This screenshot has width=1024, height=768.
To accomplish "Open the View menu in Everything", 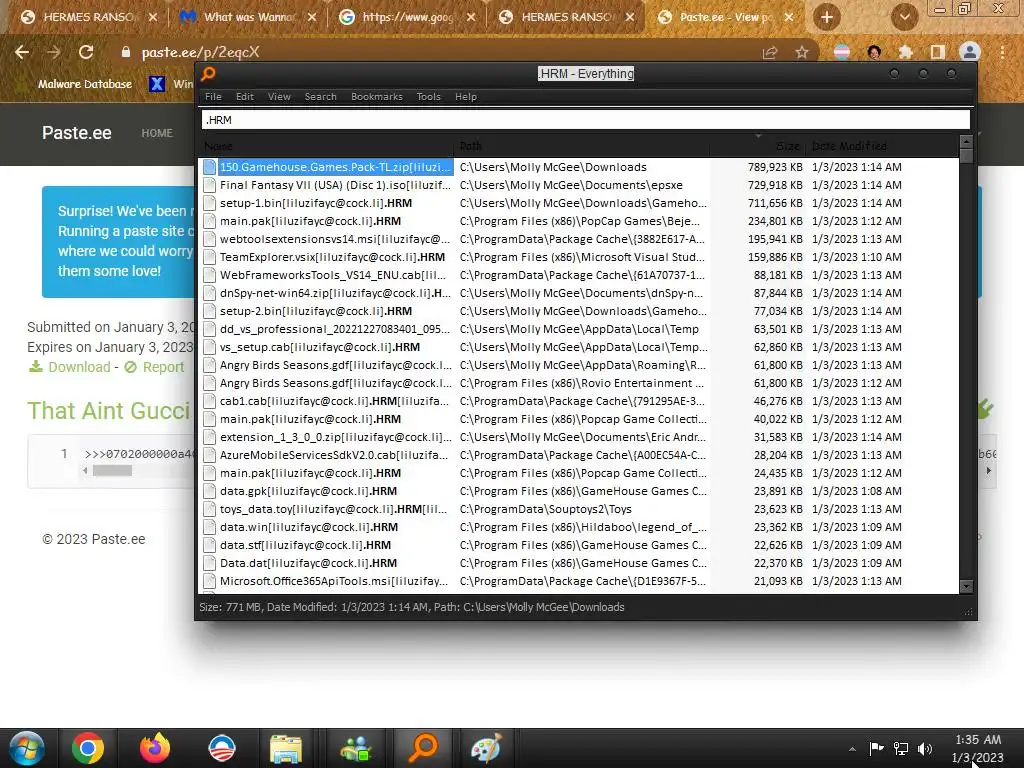I will point(279,97).
